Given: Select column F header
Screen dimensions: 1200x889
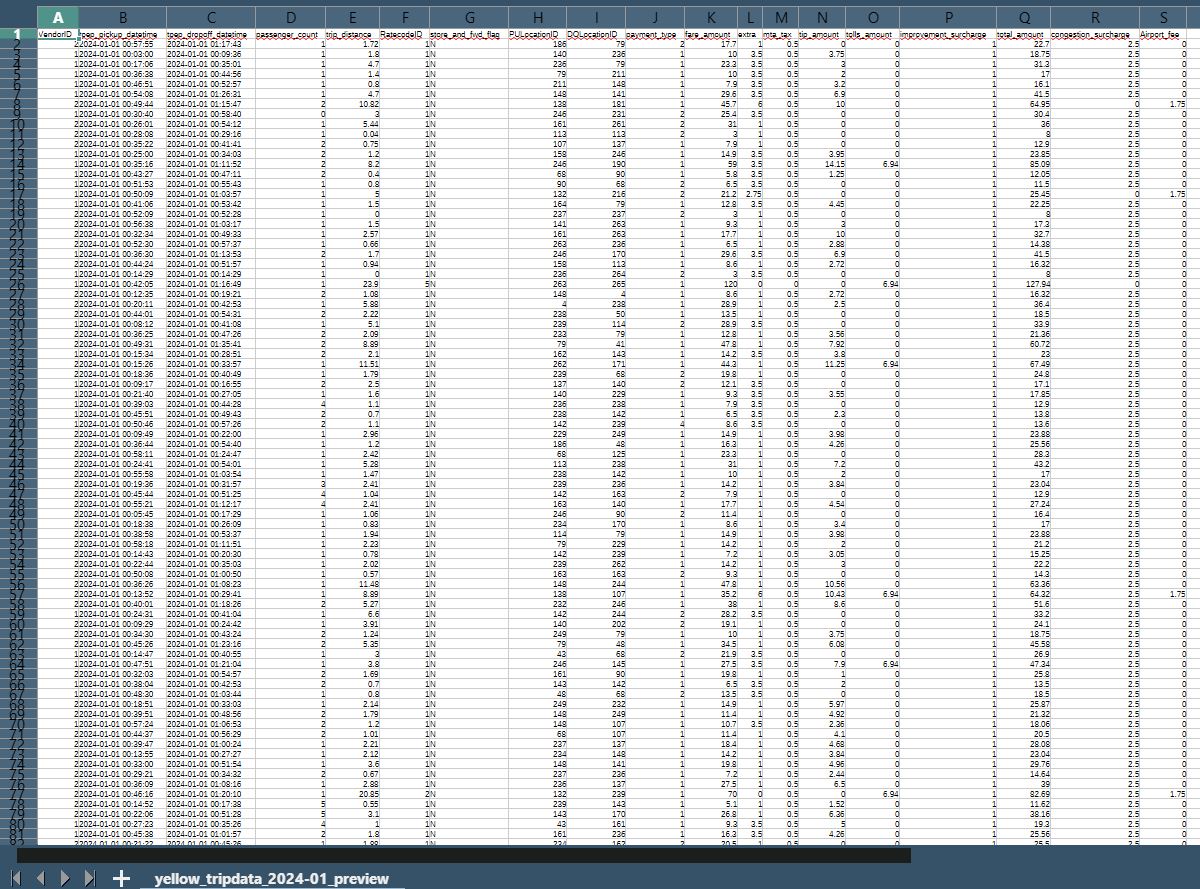Looking at the screenshot, I should pyautogui.click(x=404, y=17).
